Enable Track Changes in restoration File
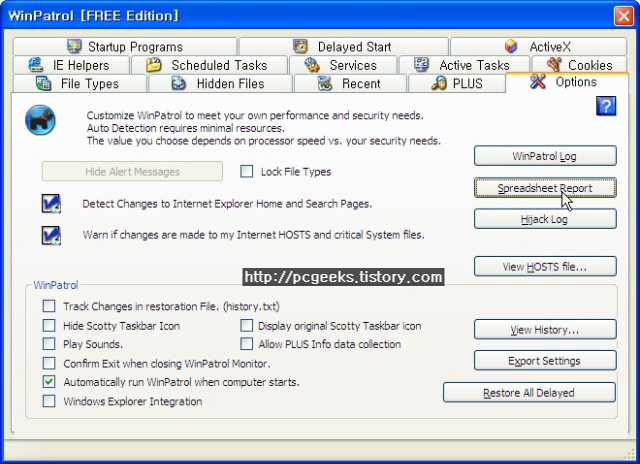This screenshot has width=640, height=464. [x=49, y=306]
